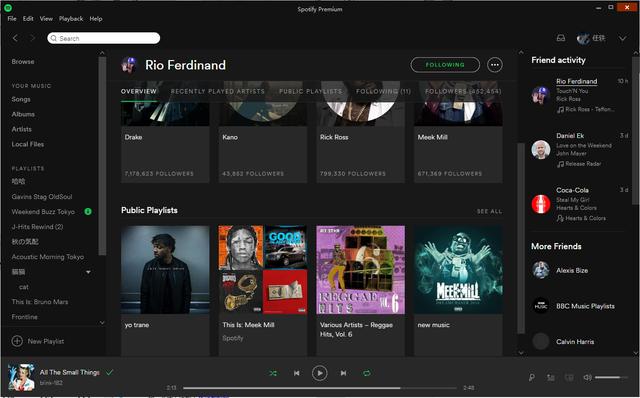This screenshot has width=640, height=398.
Task: Switch to the Overview tab
Action: click(x=139, y=91)
